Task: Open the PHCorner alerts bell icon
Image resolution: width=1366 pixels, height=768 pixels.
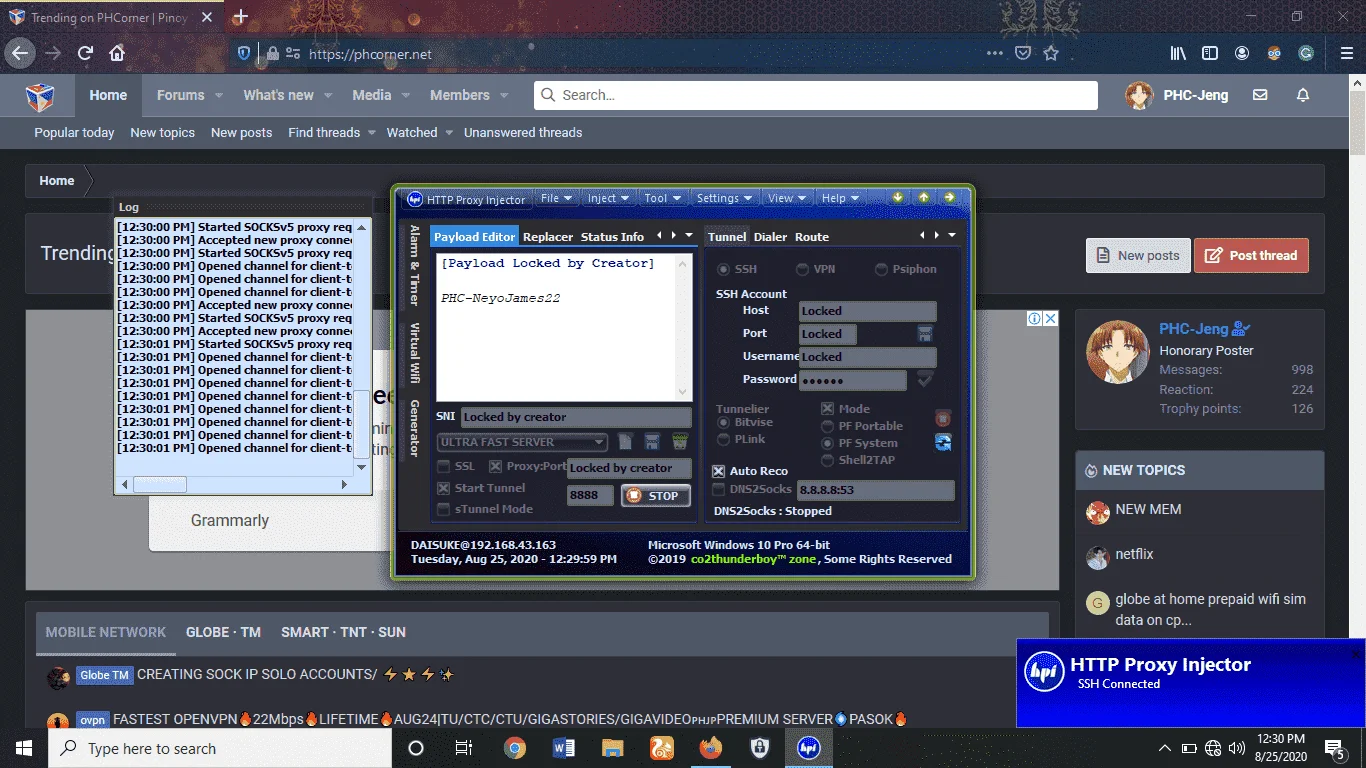Action: click(x=1303, y=95)
